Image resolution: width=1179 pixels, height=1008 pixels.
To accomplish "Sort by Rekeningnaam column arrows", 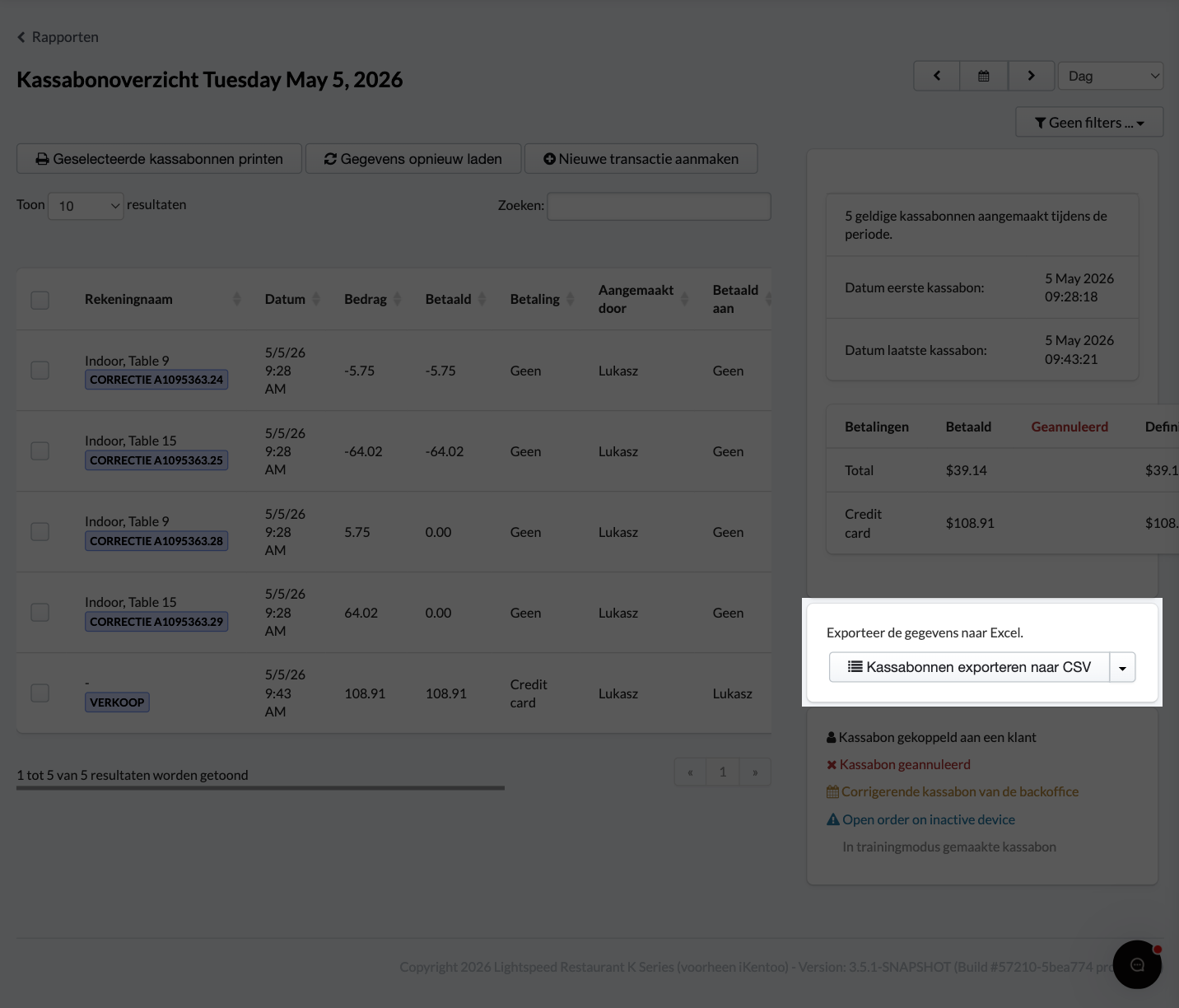I will [x=237, y=299].
